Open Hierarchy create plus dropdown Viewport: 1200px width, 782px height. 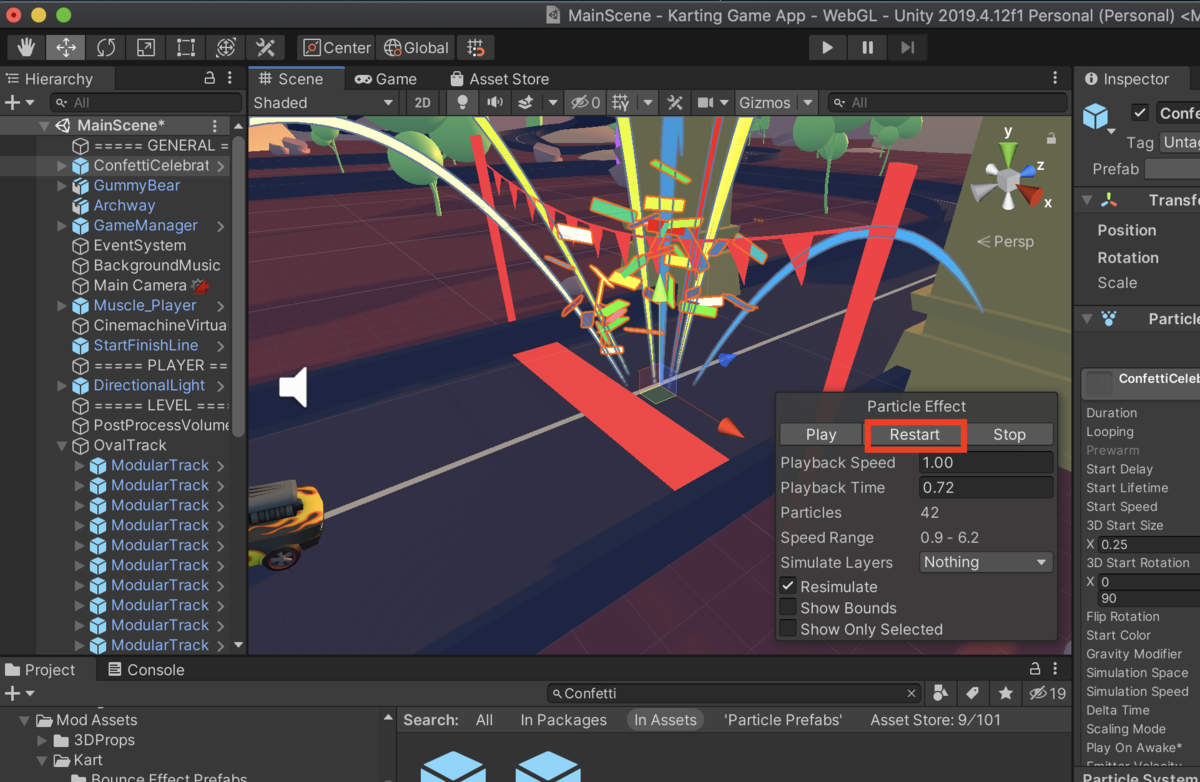pyautogui.click(x=19, y=102)
